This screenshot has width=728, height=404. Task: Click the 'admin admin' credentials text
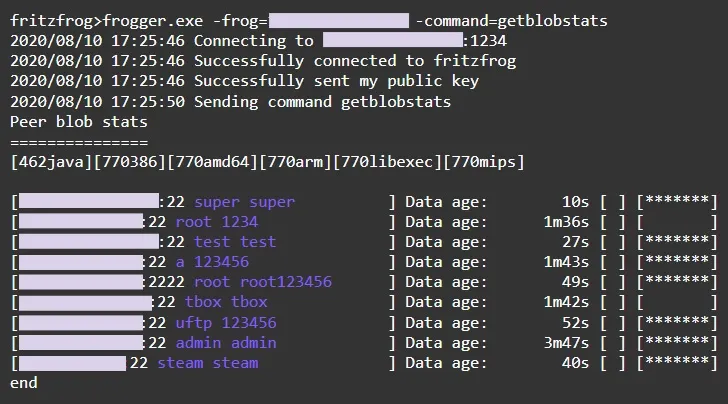(226, 343)
